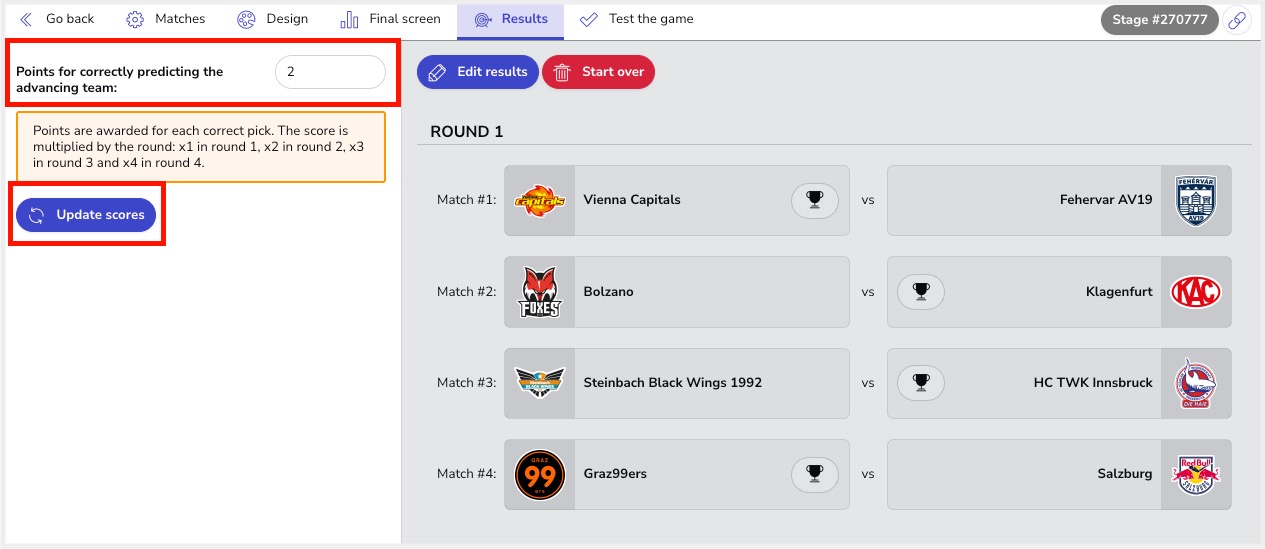Viewport: 1265px width, 549px height.
Task: Click the red Start over button
Action: click(x=598, y=72)
